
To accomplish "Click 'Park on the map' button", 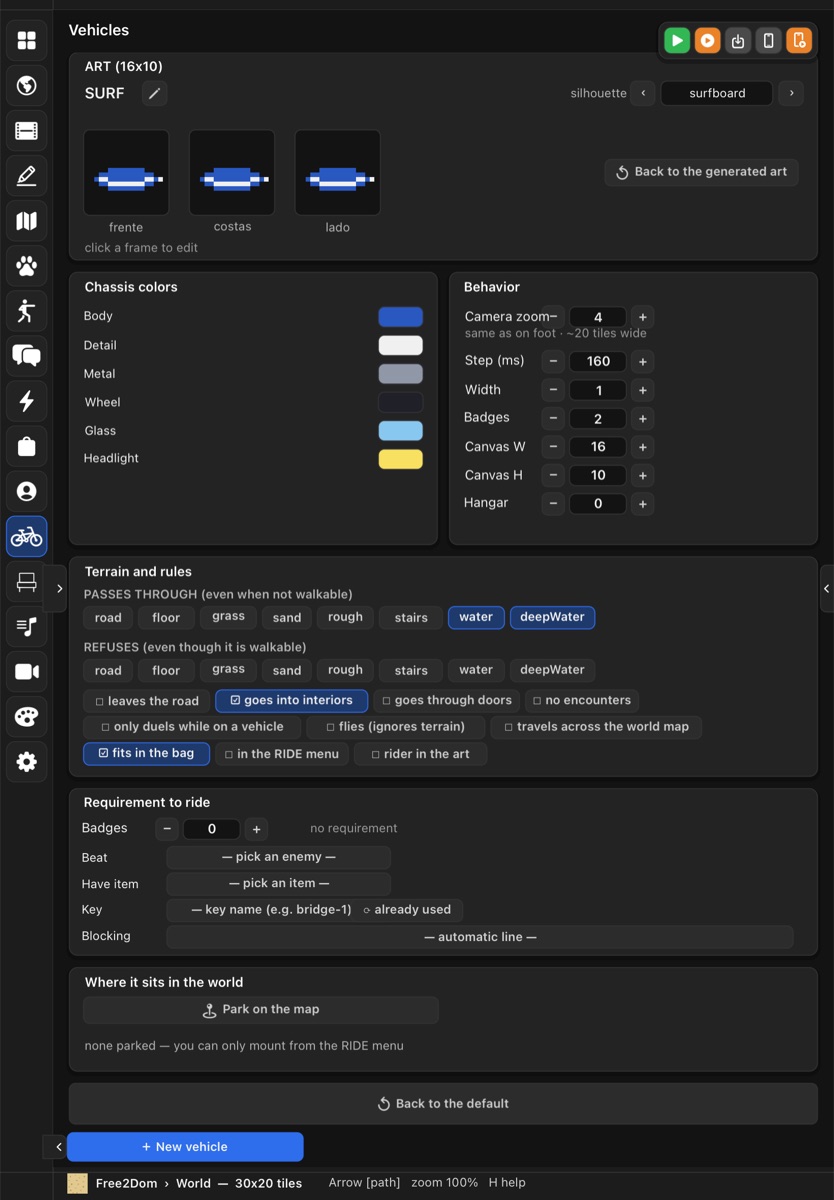I will click(x=261, y=1010).
